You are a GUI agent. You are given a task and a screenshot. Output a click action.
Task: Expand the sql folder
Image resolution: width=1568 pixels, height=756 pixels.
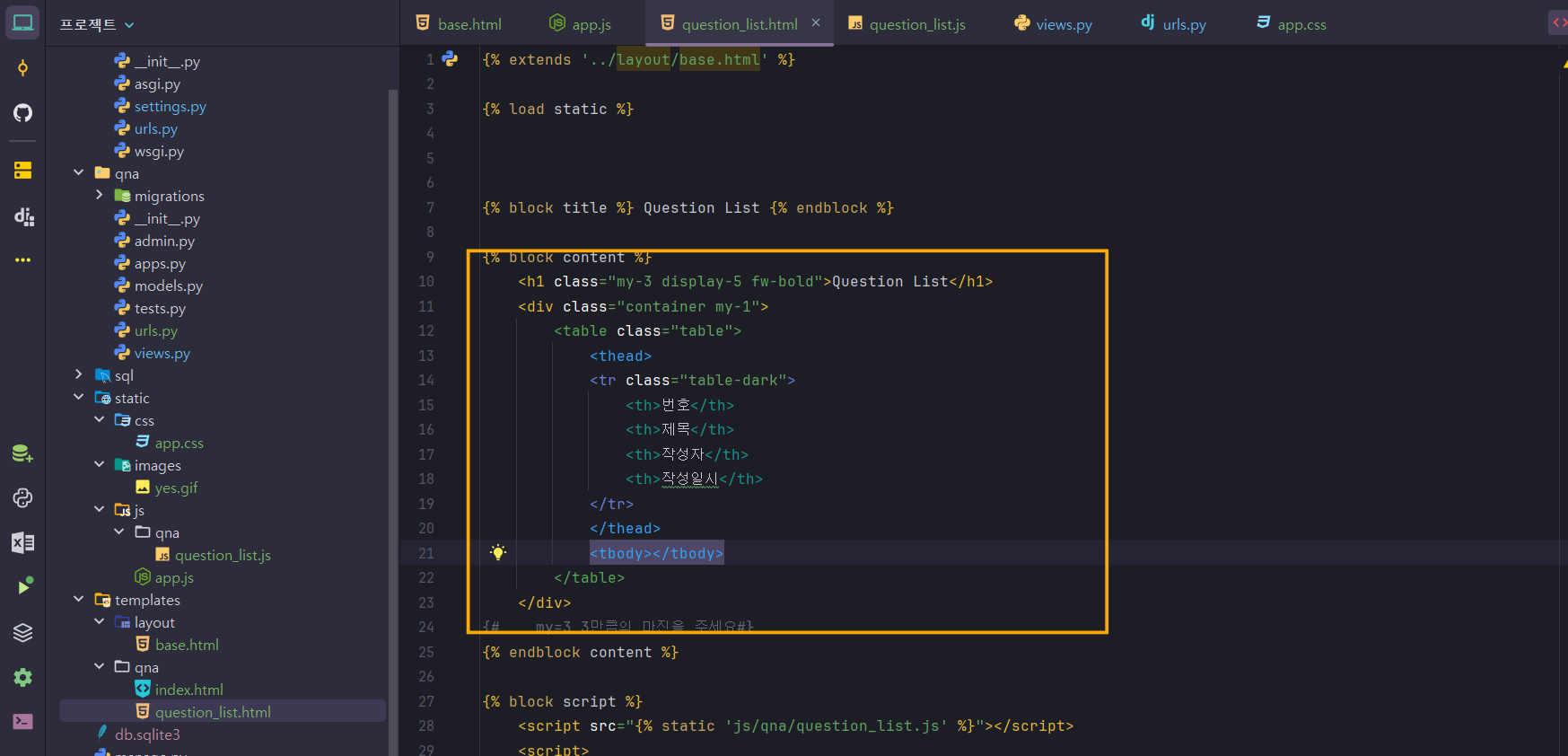point(79,374)
